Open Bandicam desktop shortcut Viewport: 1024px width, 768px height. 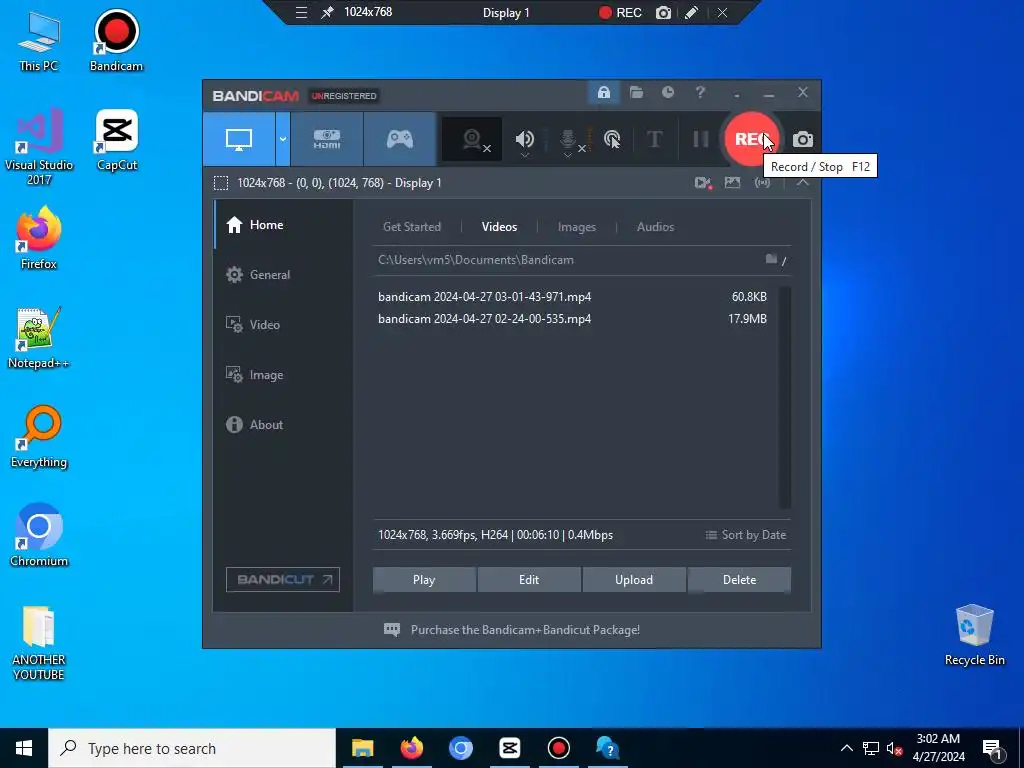(116, 40)
